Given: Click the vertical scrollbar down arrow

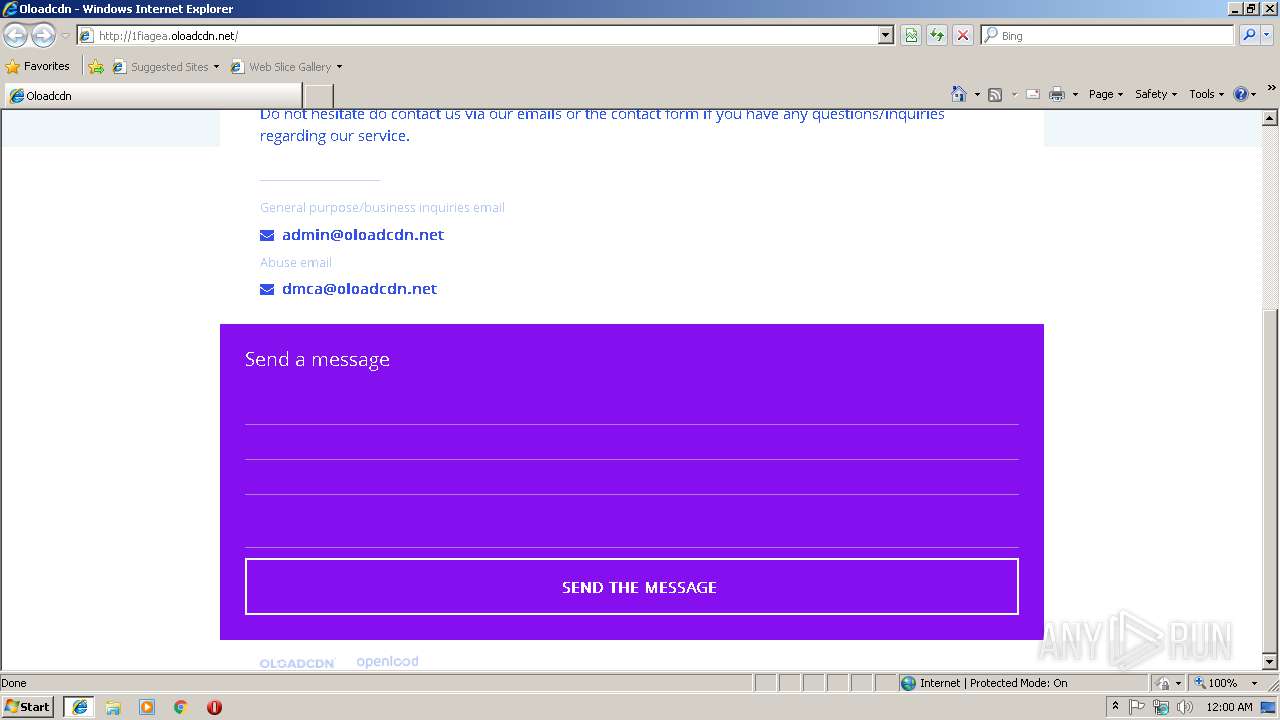Looking at the screenshot, I should [x=1271, y=662].
